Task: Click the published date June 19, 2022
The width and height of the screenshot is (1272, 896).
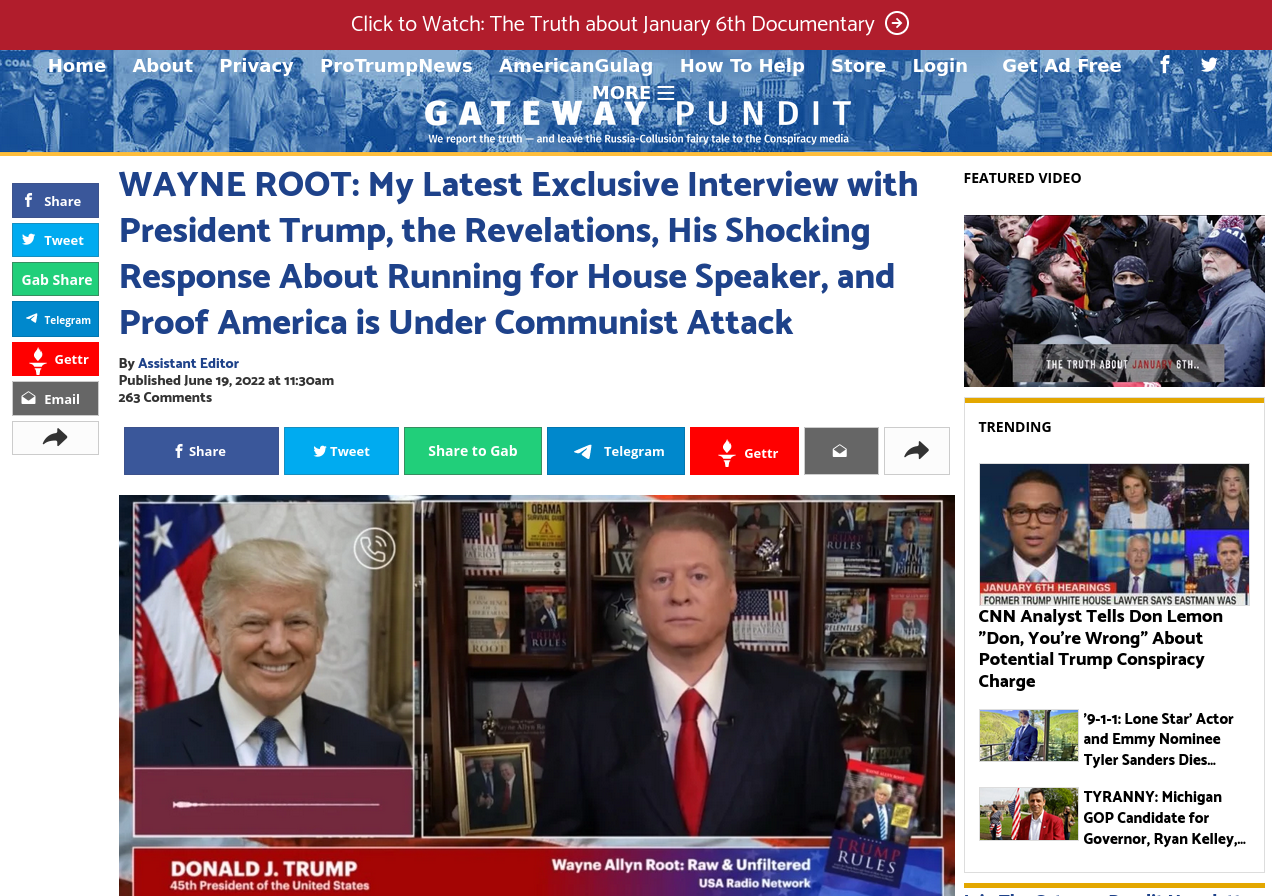Action: 226,380
